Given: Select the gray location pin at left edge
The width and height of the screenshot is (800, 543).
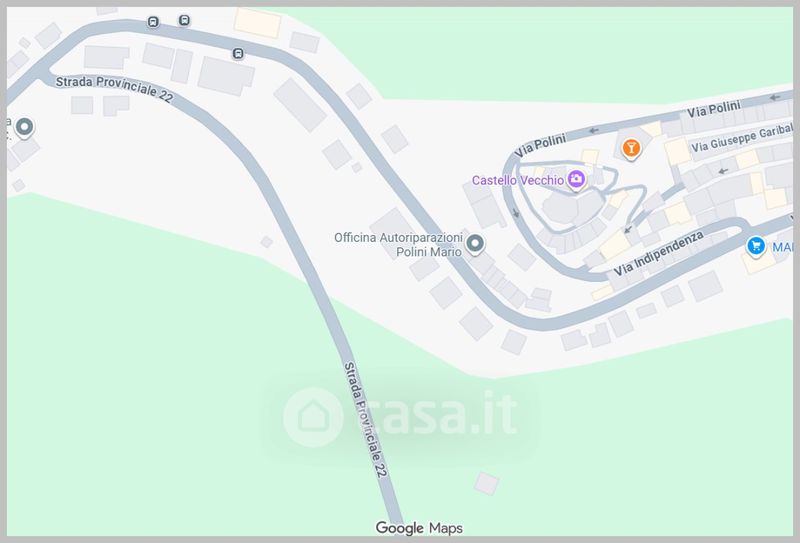Looking at the screenshot, I should [x=24, y=127].
